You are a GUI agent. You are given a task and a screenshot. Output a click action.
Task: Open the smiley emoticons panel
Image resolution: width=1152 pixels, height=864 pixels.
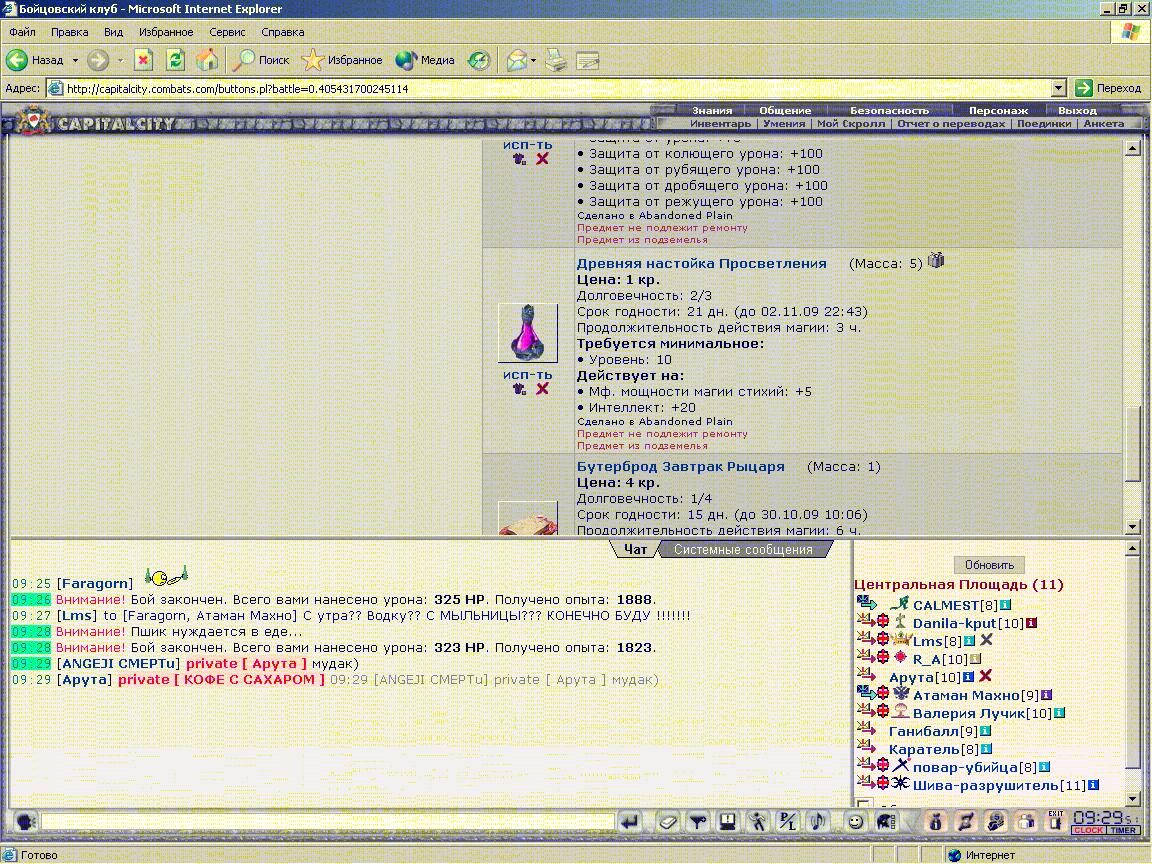(x=855, y=821)
